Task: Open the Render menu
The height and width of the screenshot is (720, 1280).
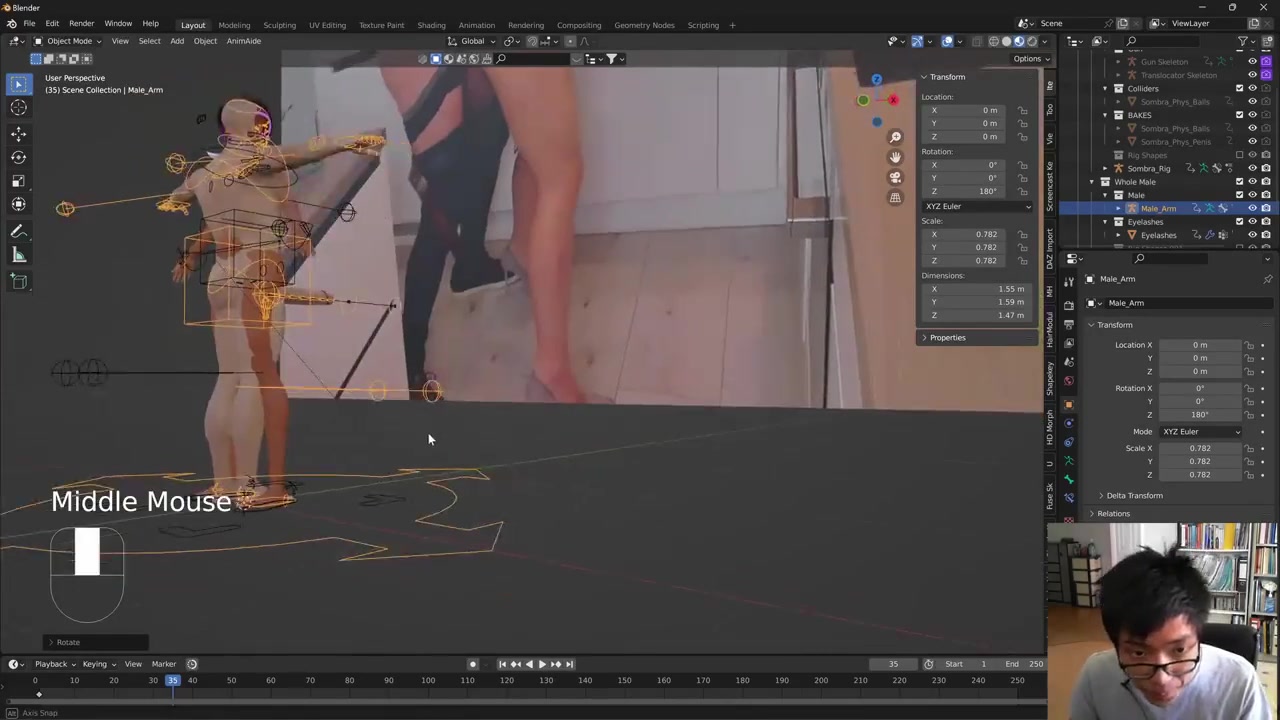Action: 81,23
